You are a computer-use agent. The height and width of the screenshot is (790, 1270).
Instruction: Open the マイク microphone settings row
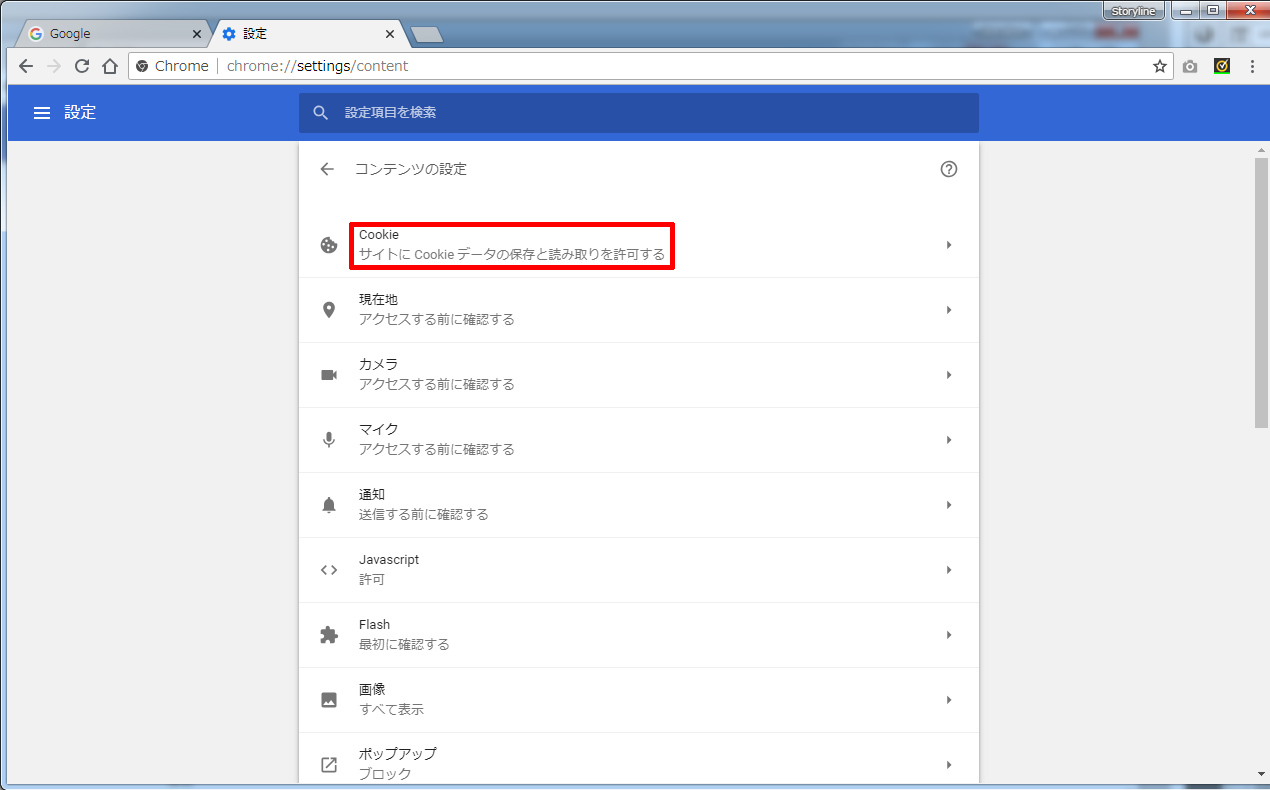tap(638, 440)
